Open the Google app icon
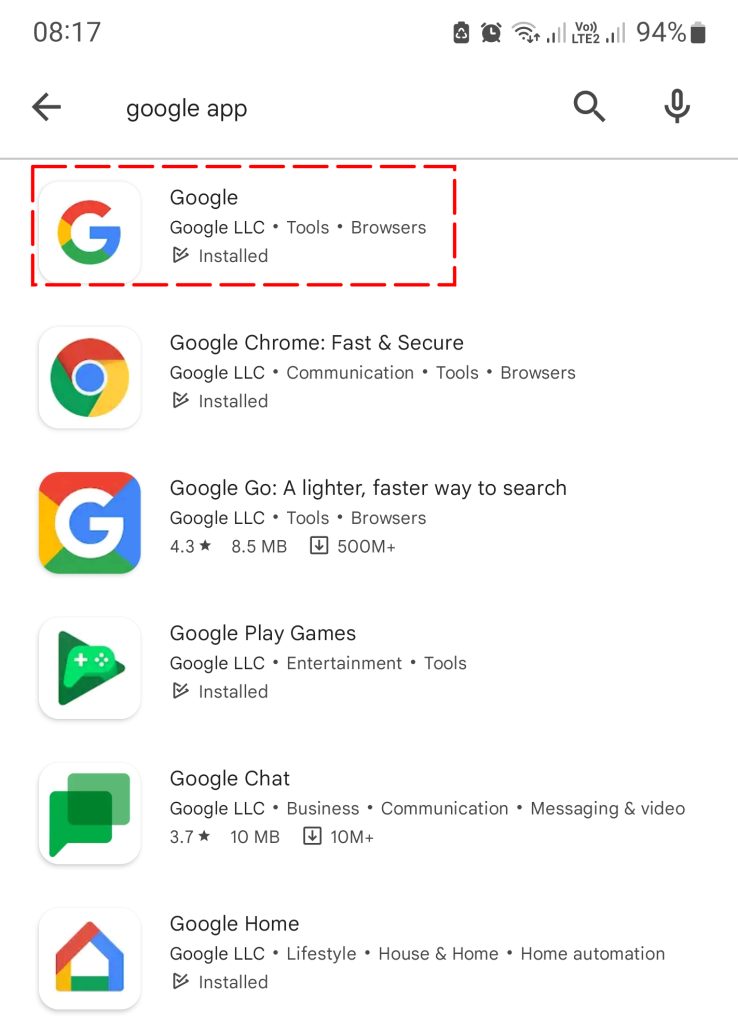738x1024 pixels. [89, 232]
